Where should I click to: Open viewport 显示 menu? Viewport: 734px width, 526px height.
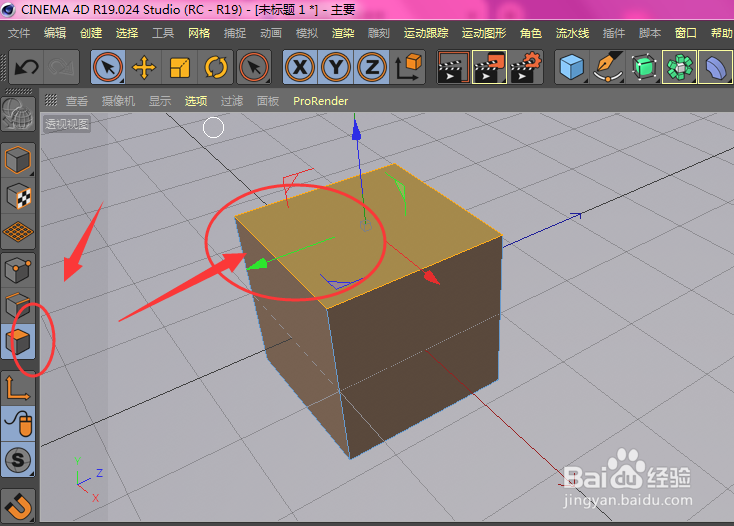(x=160, y=101)
